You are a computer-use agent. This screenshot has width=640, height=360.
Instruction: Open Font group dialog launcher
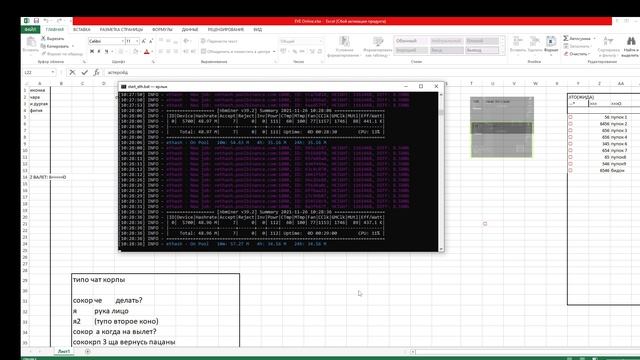pos(153,62)
